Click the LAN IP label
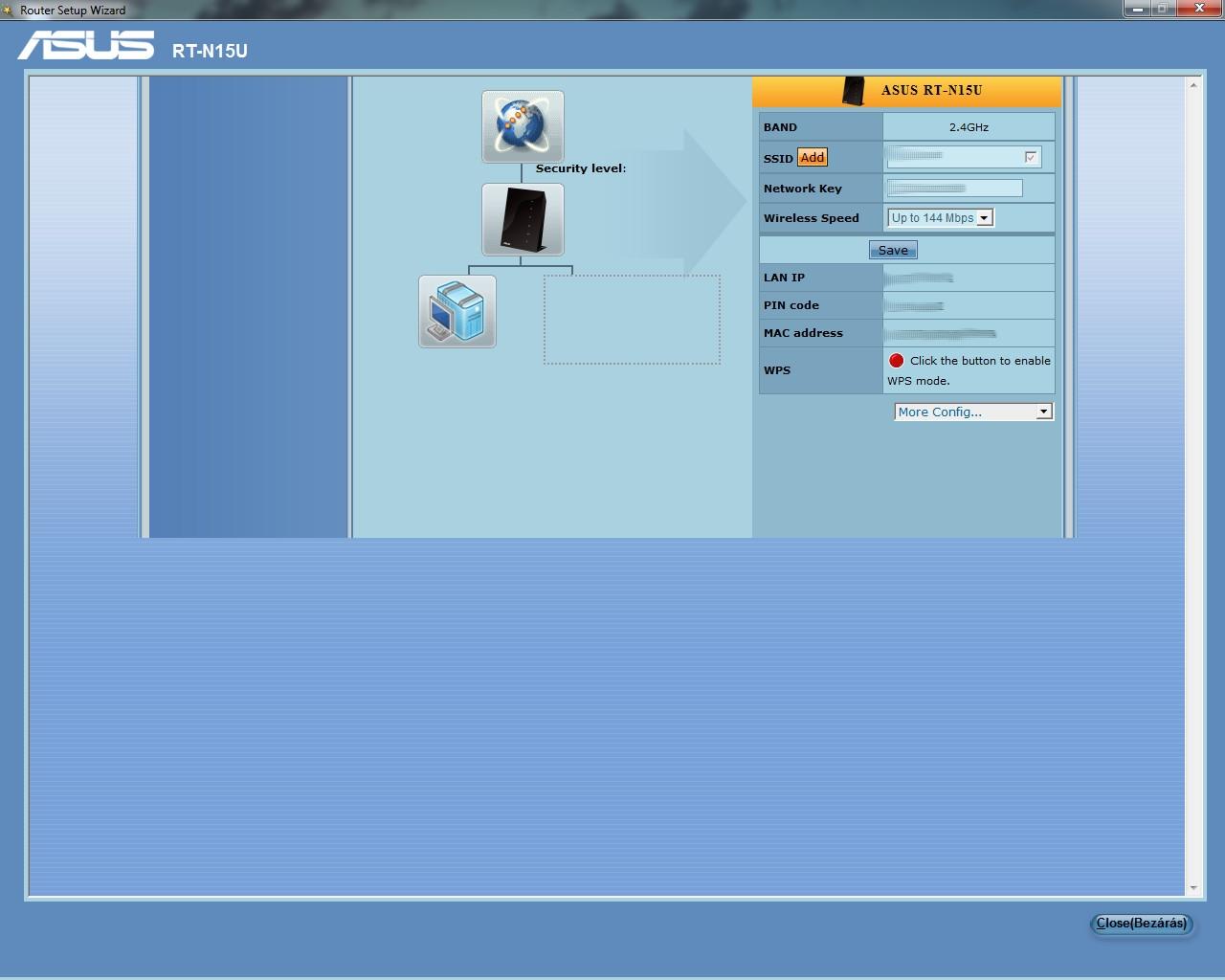 point(784,278)
